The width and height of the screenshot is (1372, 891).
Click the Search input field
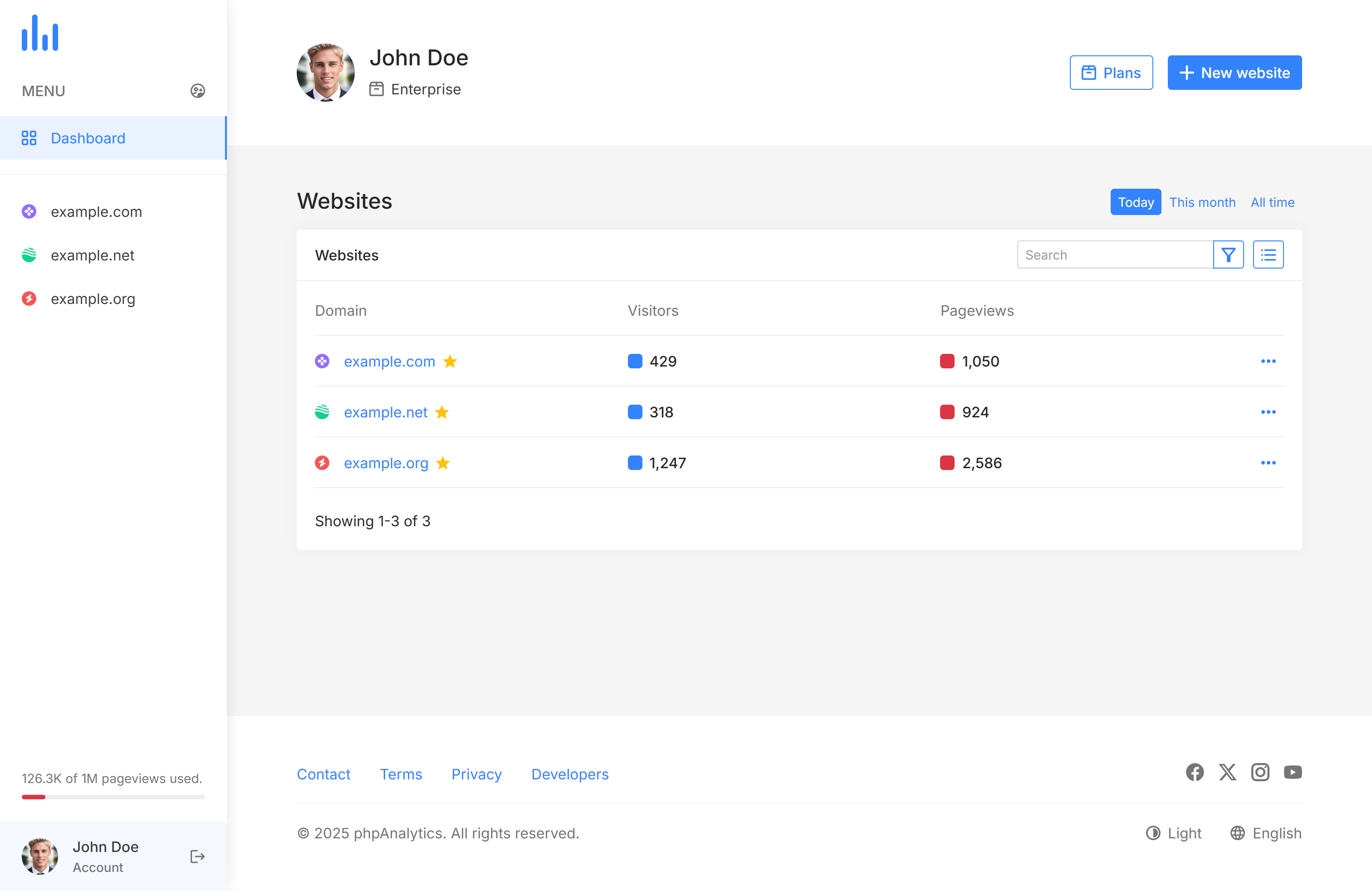tap(1114, 255)
